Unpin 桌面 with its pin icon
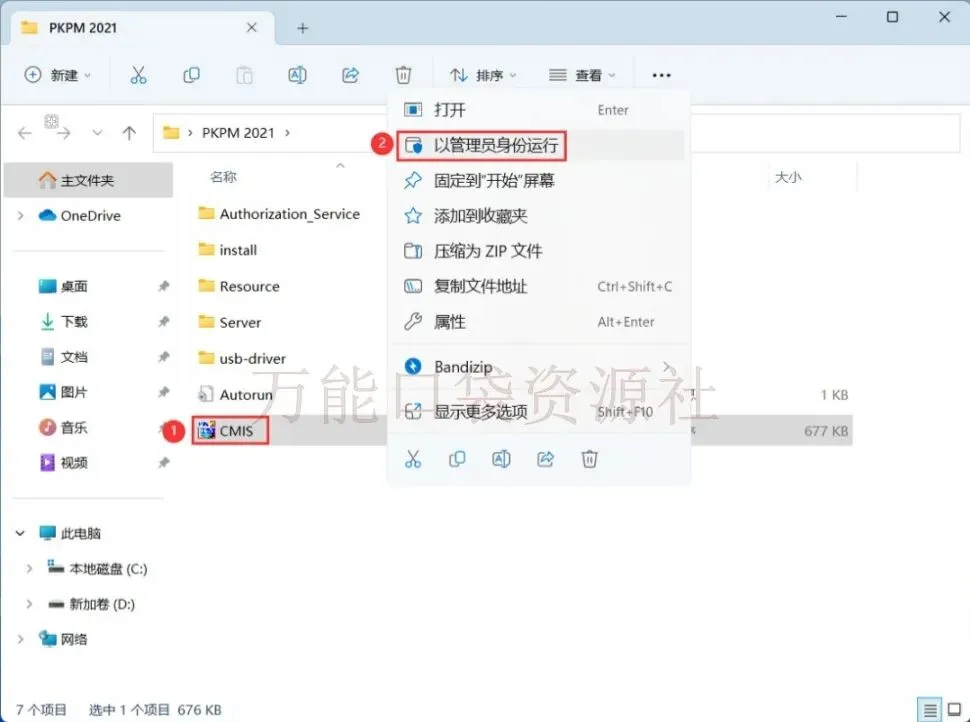The height and width of the screenshot is (722, 970). [x=163, y=286]
